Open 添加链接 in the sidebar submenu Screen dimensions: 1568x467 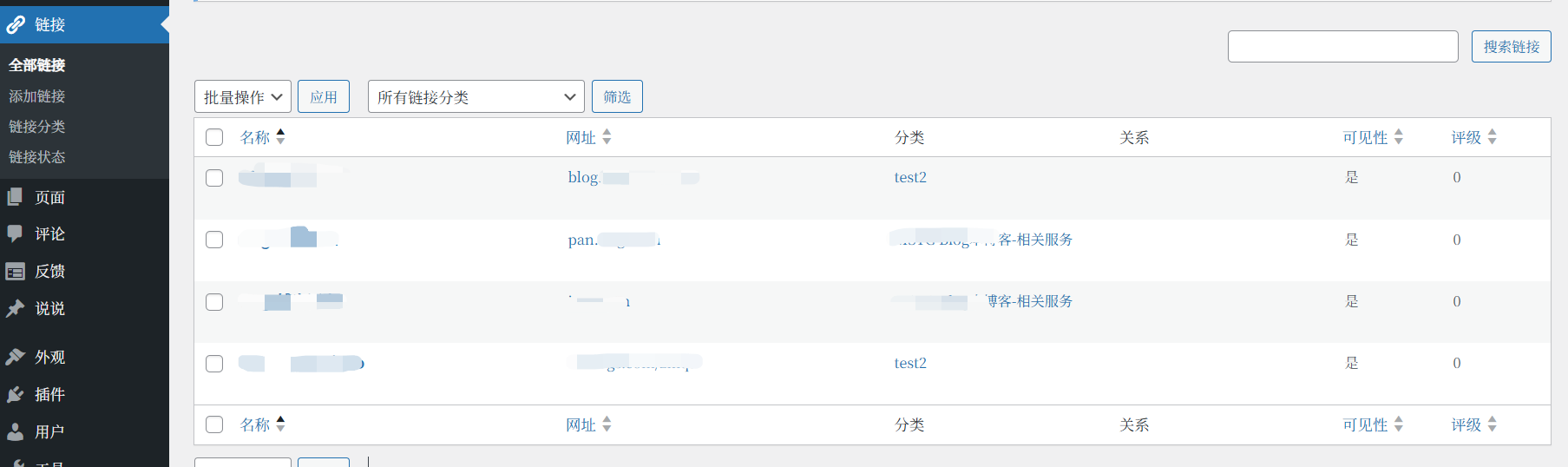pos(37,96)
